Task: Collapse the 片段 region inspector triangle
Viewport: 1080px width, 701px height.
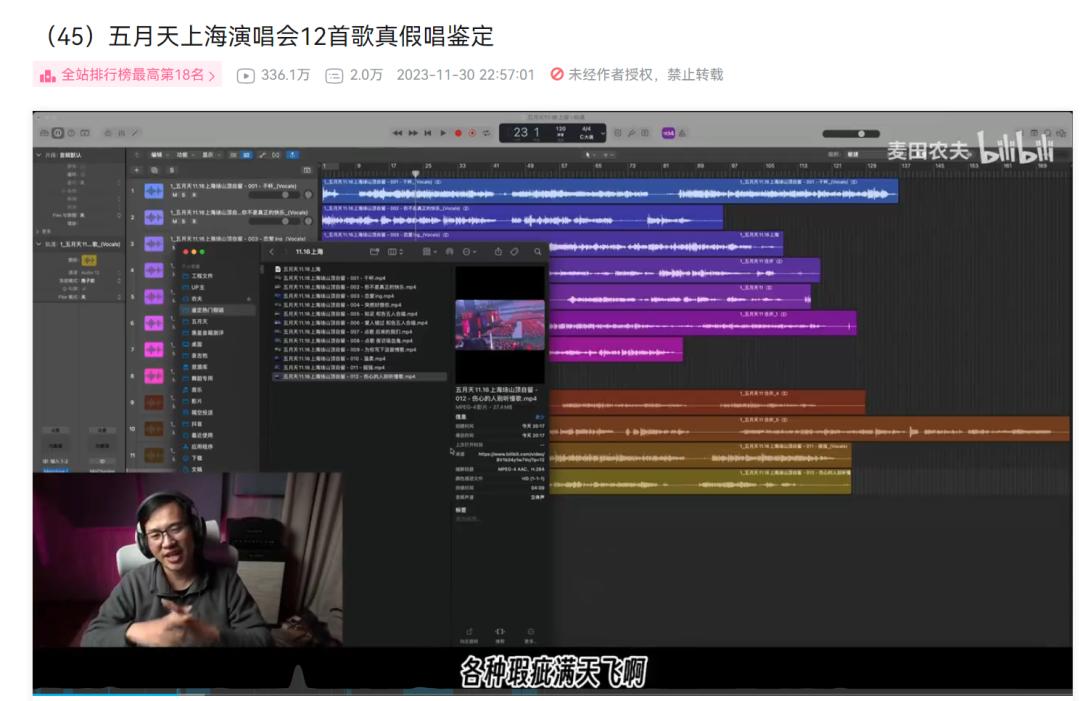Action: pos(39,155)
